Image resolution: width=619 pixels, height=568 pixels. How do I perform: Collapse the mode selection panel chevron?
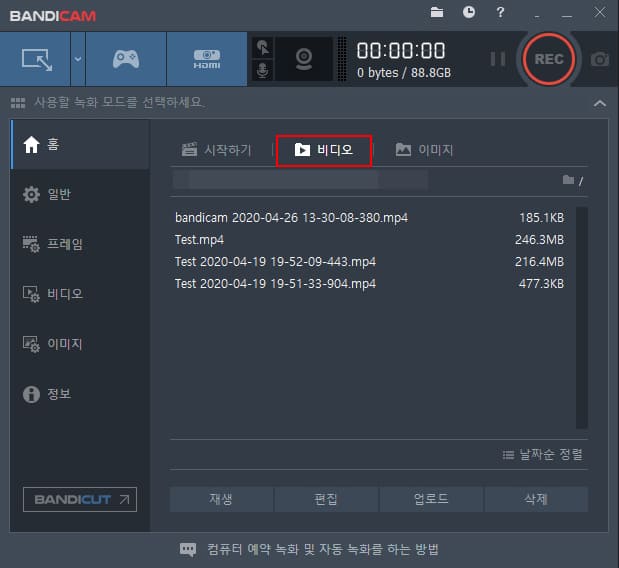[x=600, y=103]
